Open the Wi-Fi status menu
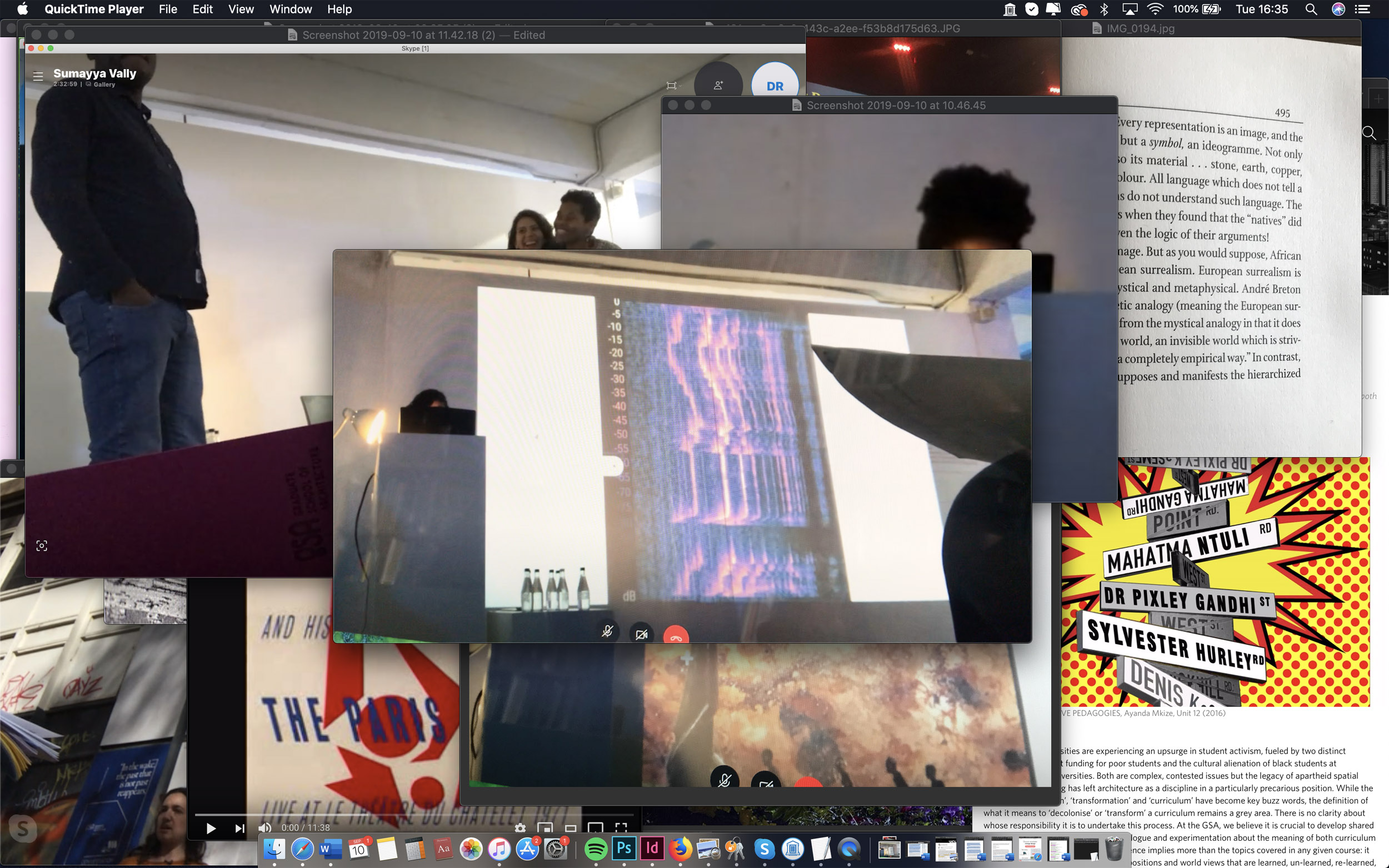Screen dimensions: 1389x868 pos(1154,9)
